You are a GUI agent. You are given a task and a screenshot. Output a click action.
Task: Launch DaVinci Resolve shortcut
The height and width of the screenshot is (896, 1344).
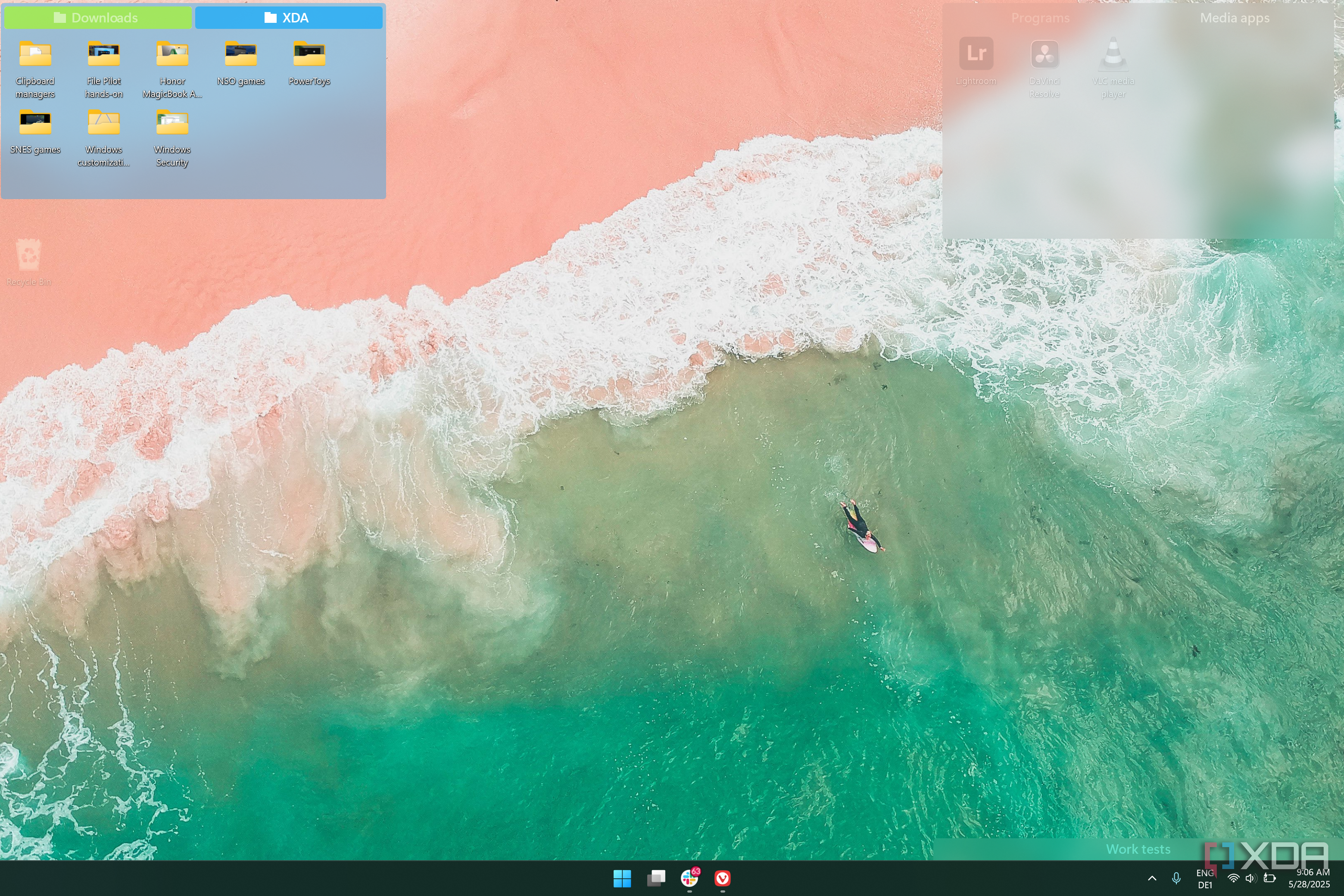1045,69
